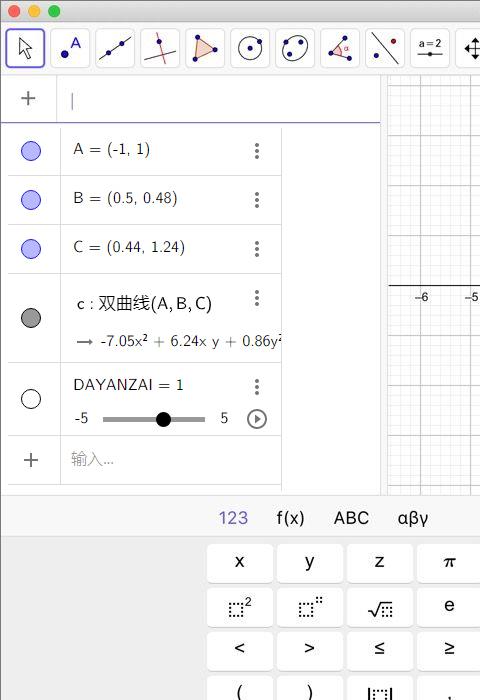
Task: Select the Line through two points tool
Action: tap(115, 48)
